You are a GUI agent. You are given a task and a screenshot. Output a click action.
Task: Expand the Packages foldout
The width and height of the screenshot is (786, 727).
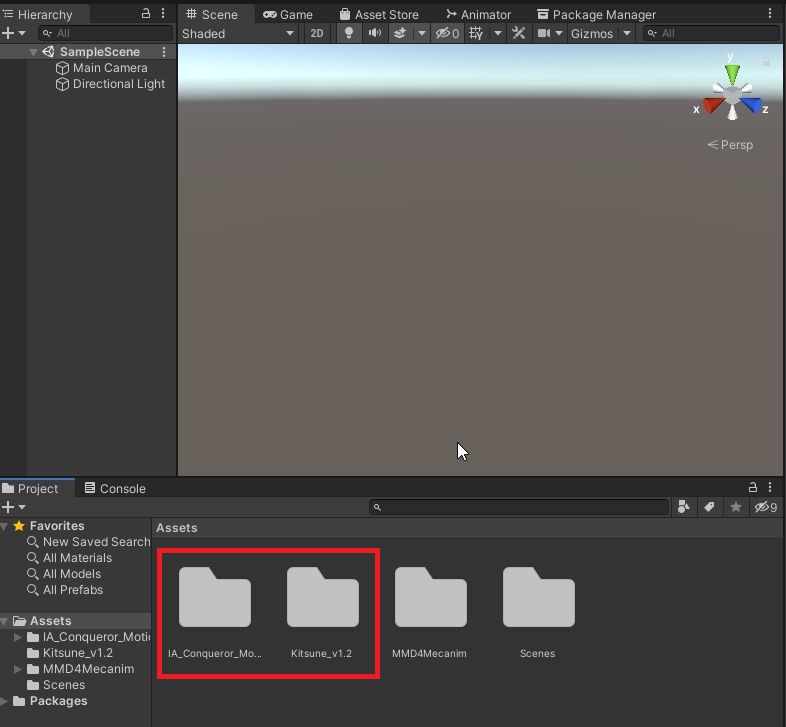[4, 701]
